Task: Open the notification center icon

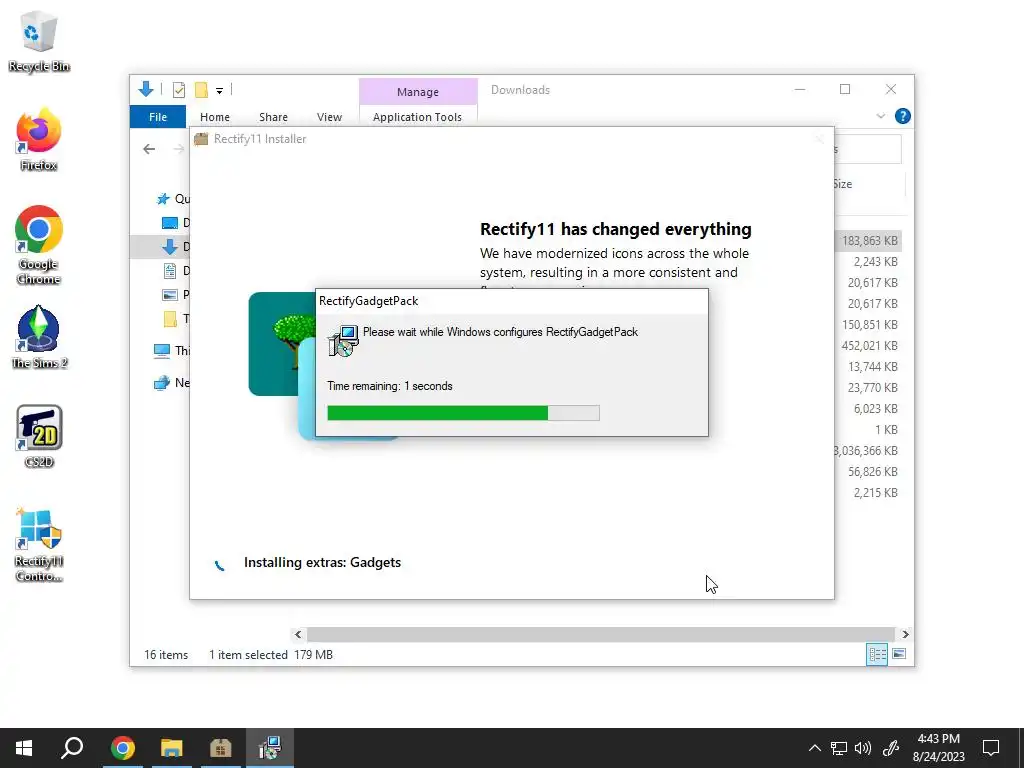Action: click(991, 748)
